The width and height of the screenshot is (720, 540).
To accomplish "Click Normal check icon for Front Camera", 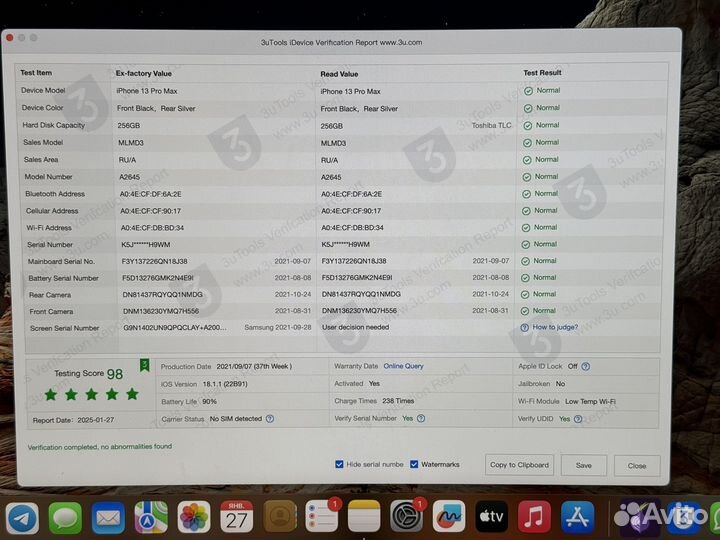I will (x=525, y=311).
